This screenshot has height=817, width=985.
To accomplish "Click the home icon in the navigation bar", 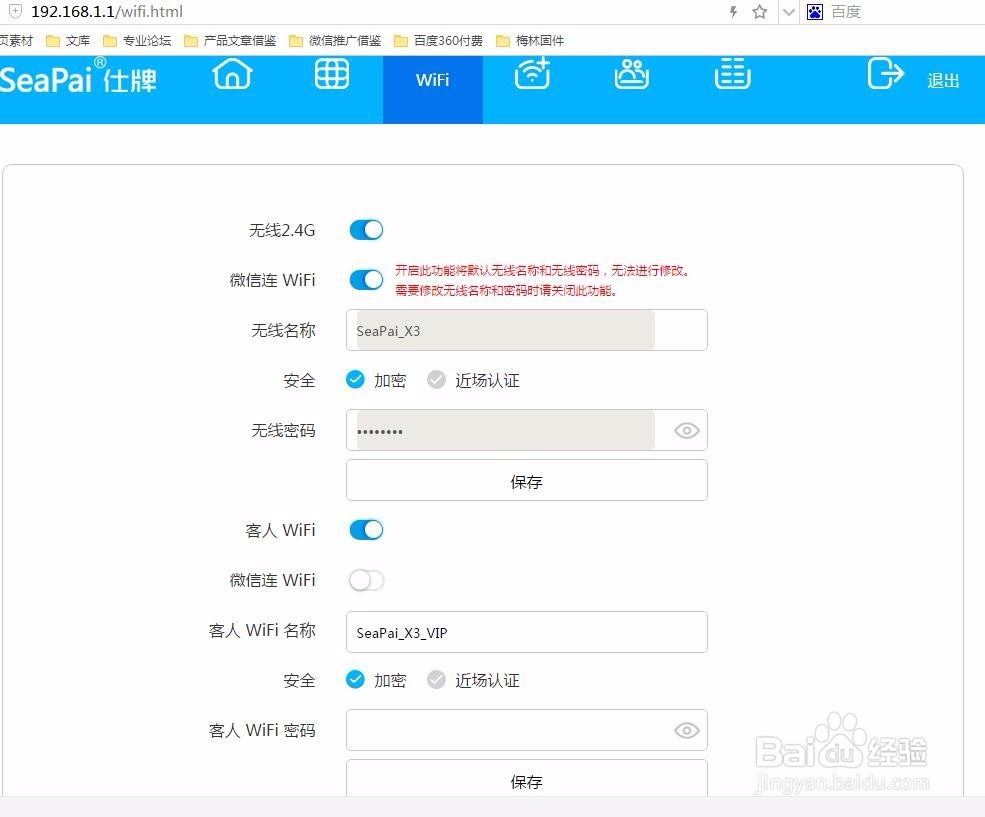I will click(x=232, y=76).
